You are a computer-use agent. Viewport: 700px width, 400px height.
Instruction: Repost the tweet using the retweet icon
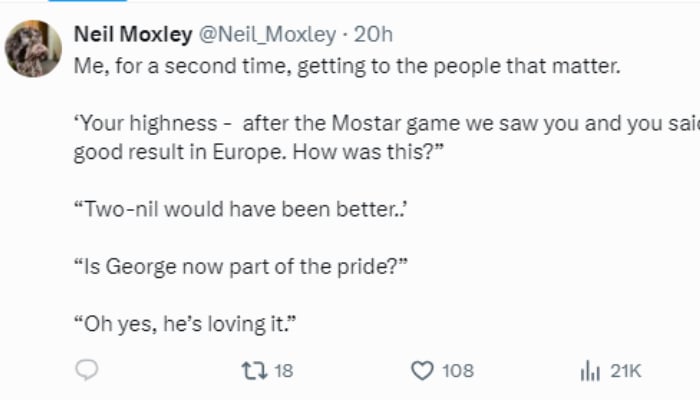(254, 371)
